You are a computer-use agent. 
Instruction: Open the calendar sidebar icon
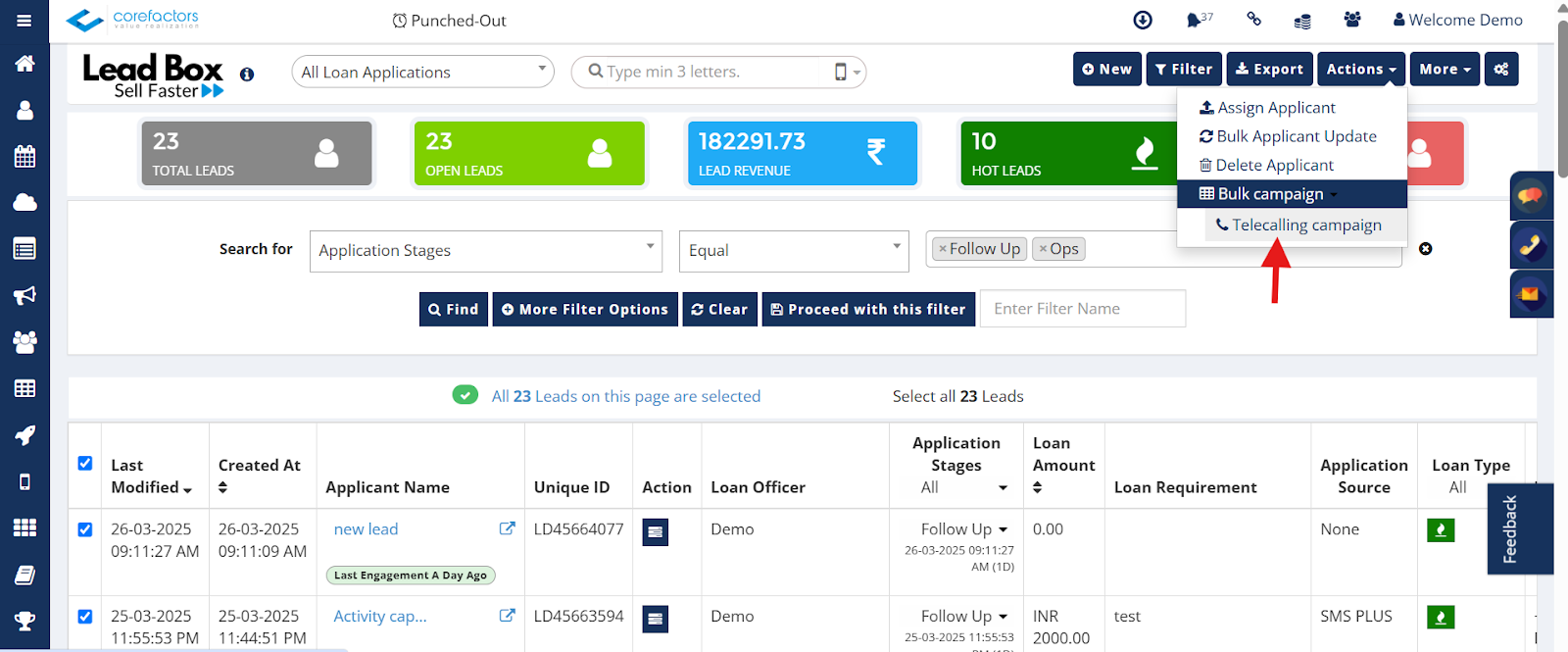pyautogui.click(x=24, y=156)
